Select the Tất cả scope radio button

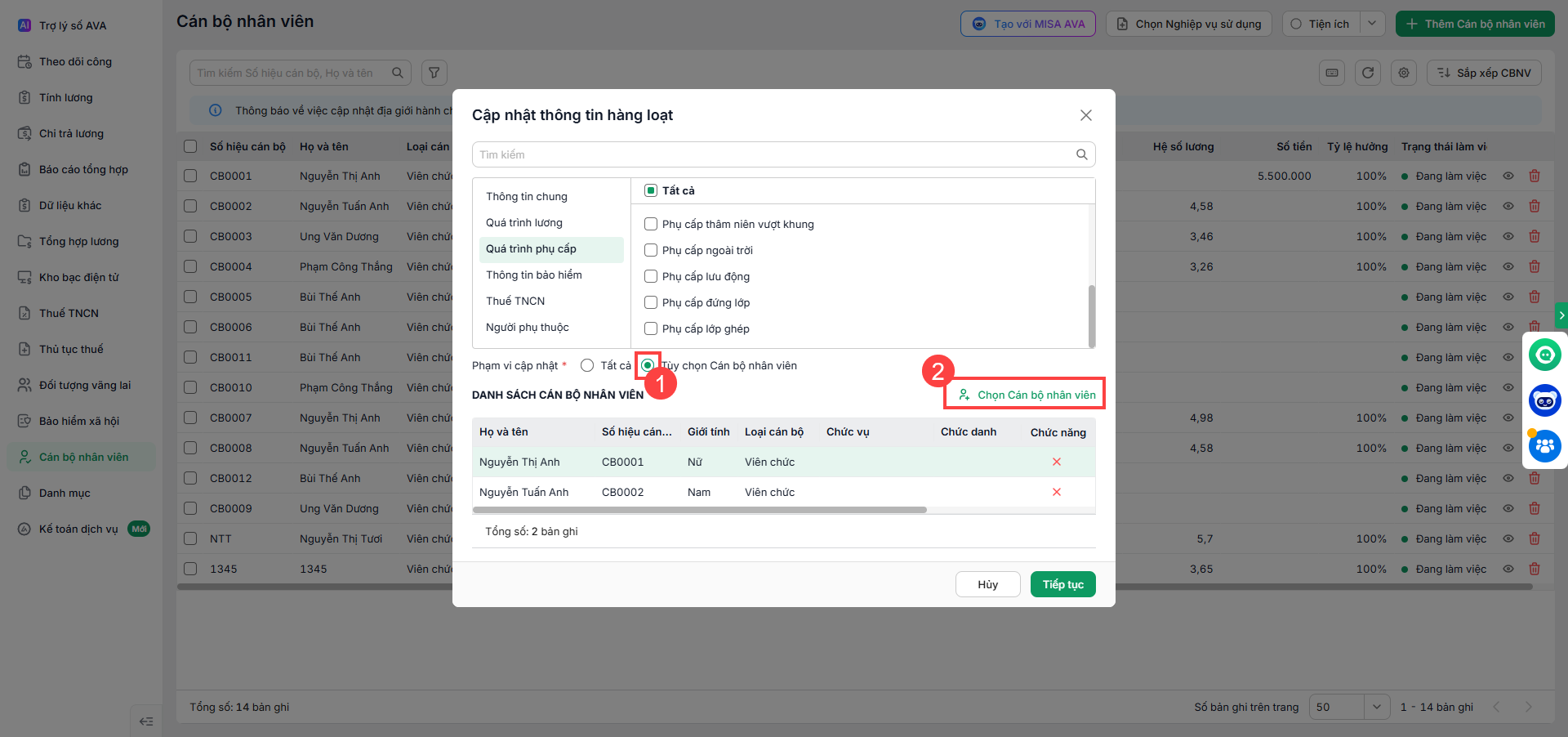[587, 365]
